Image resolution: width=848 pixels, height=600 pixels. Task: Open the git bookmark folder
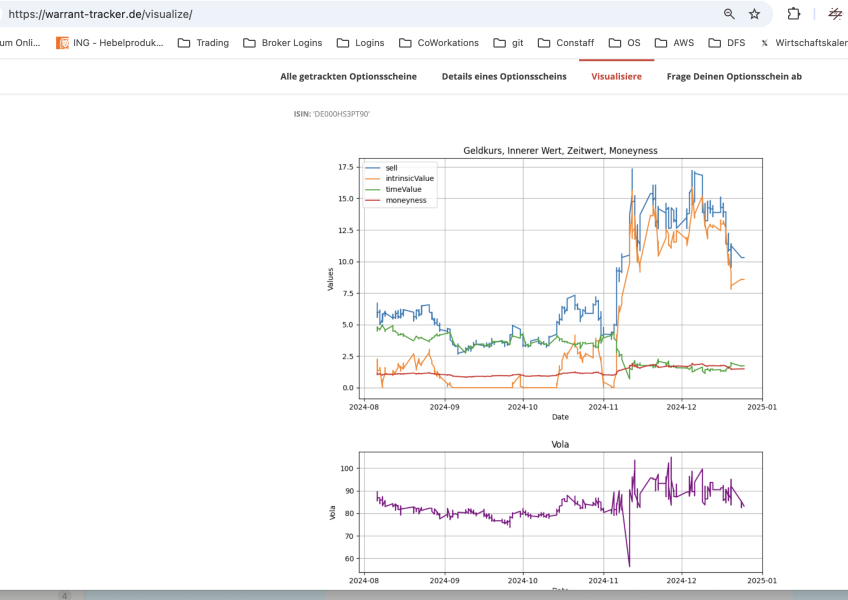[509, 43]
